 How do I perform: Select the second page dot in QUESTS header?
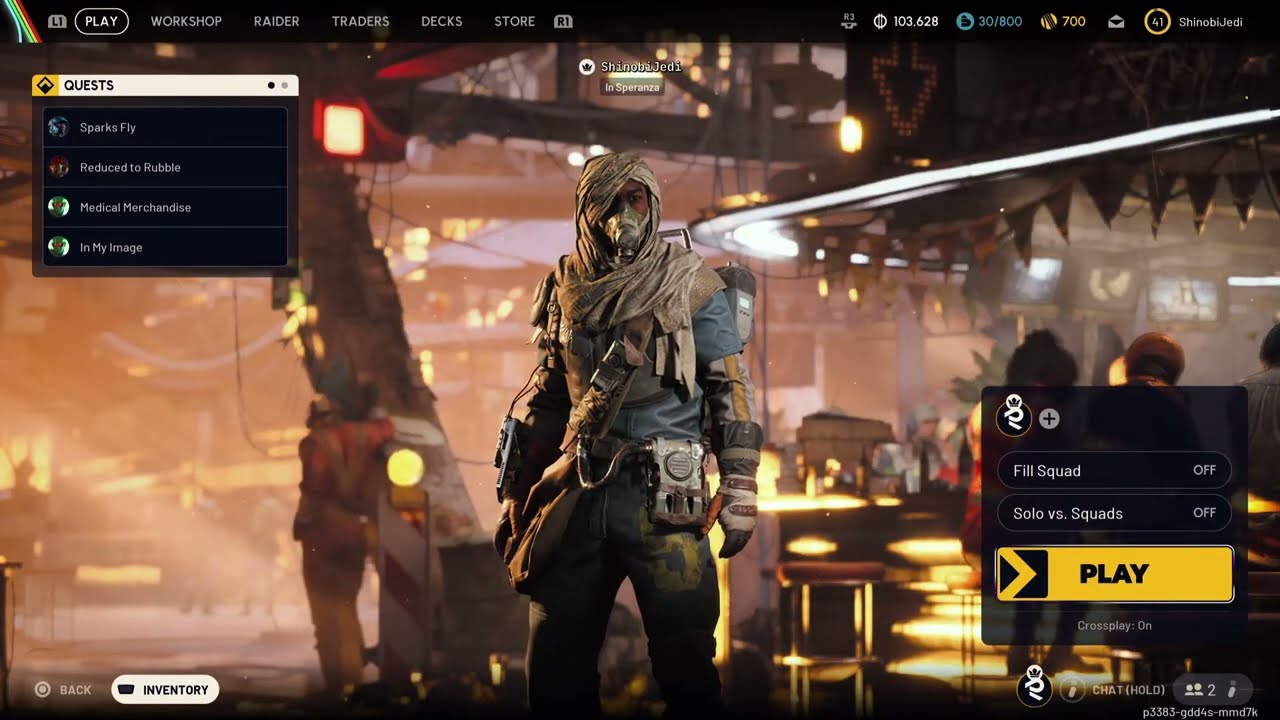pyautogui.click(x=285, y=86)
